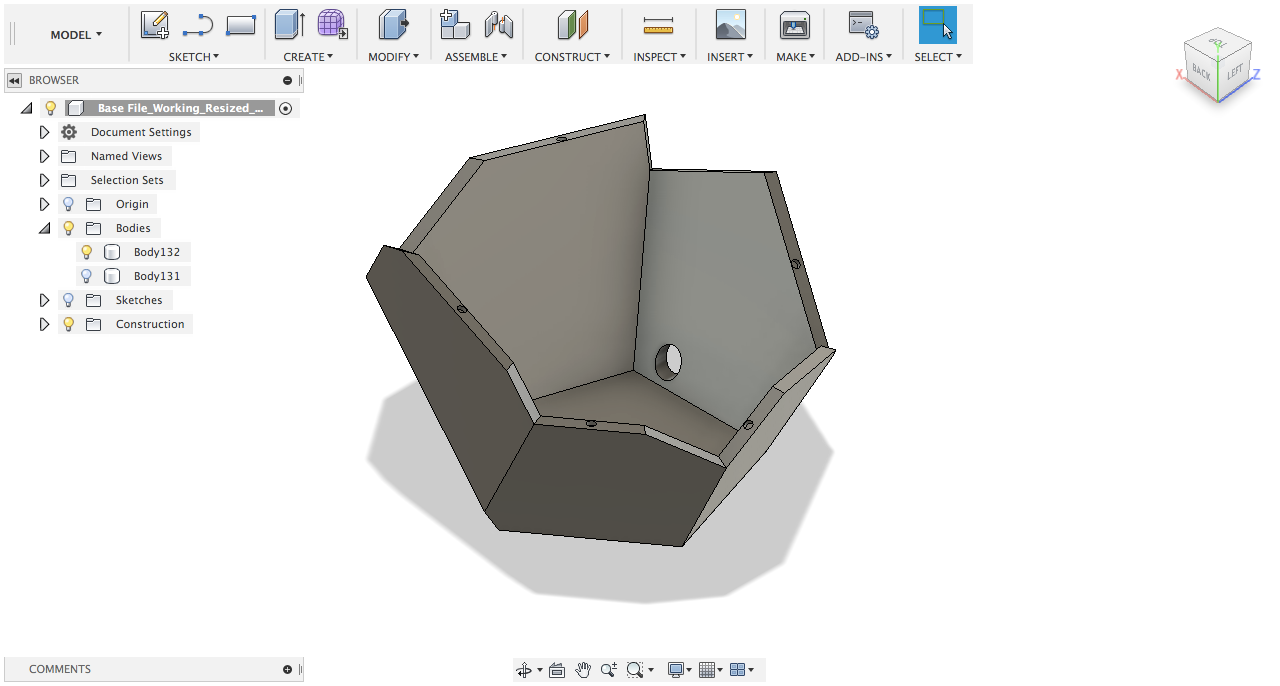The width and height of the screenshot is (1280, 686).
Task: Click the Offset Plane construct icon
Action: tap(572, 24)
